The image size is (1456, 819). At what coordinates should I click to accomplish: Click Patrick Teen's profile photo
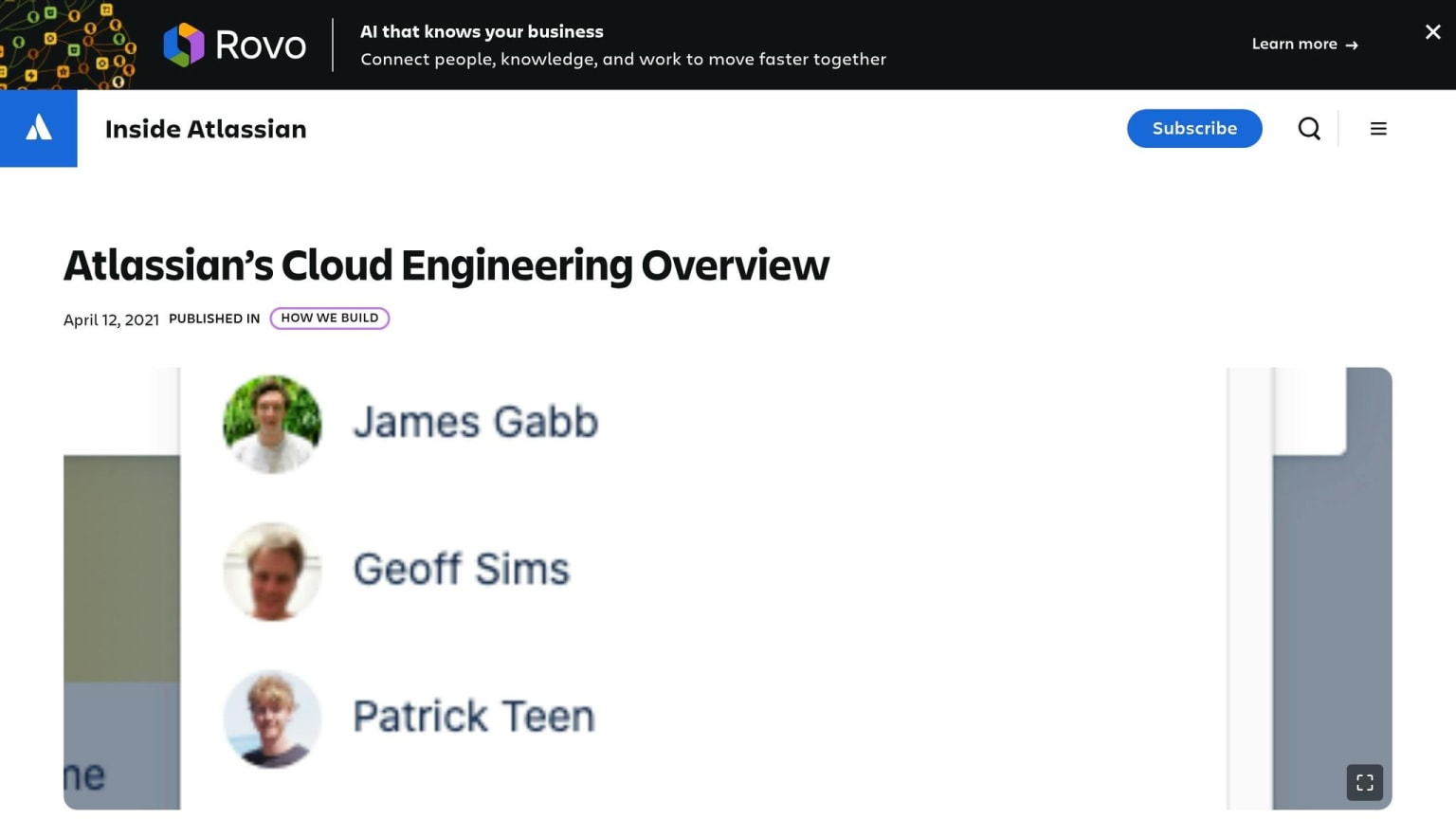pos(272,719)
